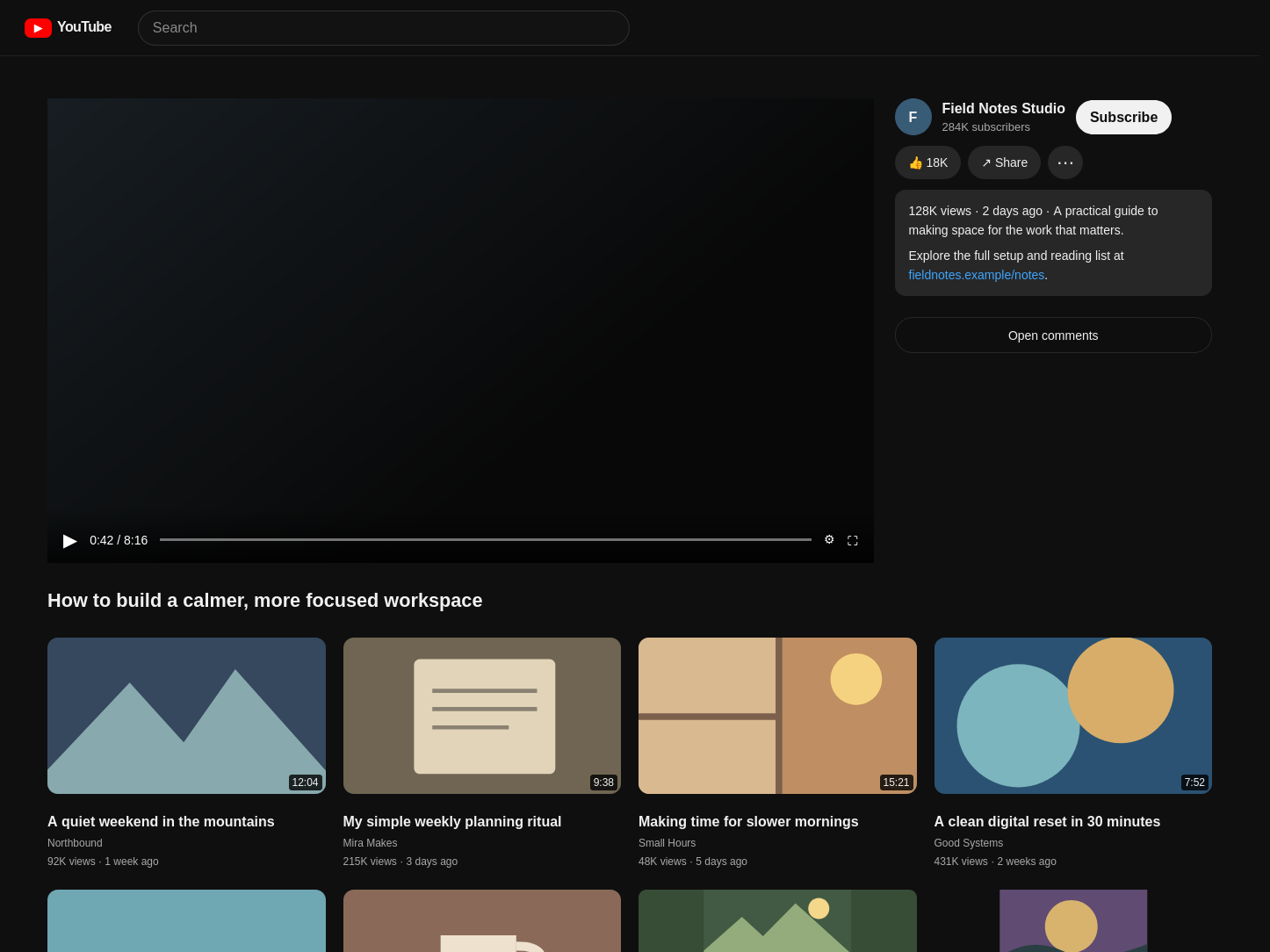Open the weekly planning ritual thumbnail

482,716
